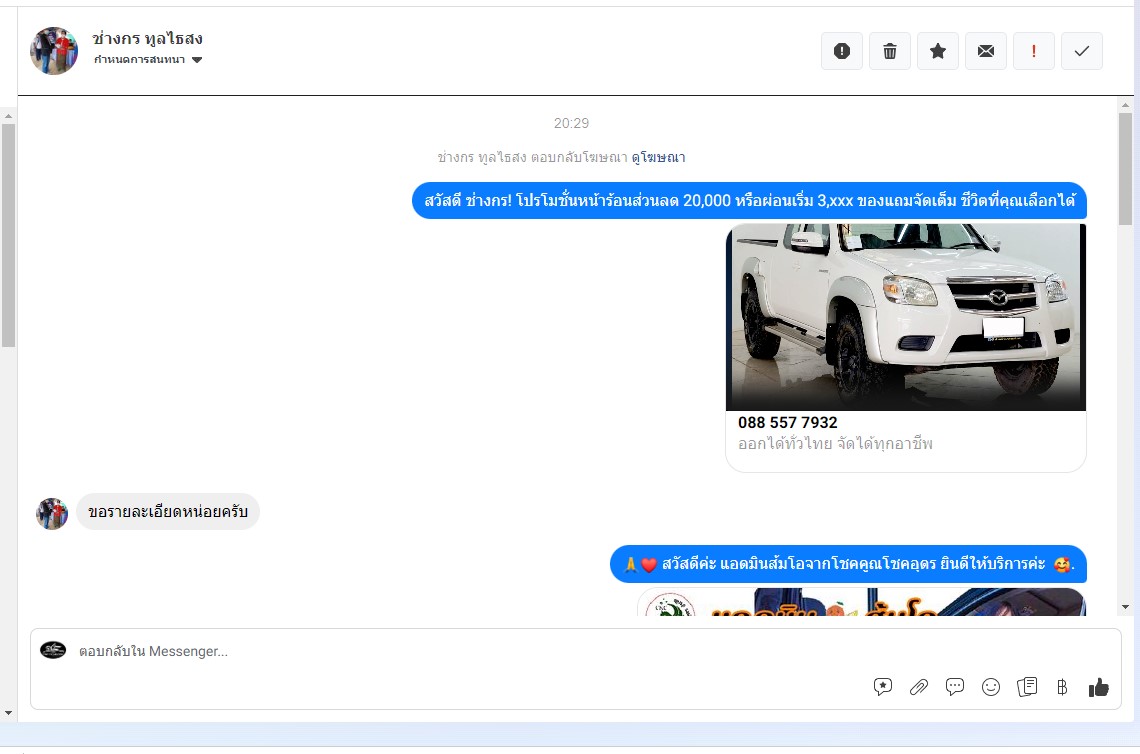This screenshot has height=754, width=1140.
Task: Open the speech bubble with dots icon
Action: 955,687
